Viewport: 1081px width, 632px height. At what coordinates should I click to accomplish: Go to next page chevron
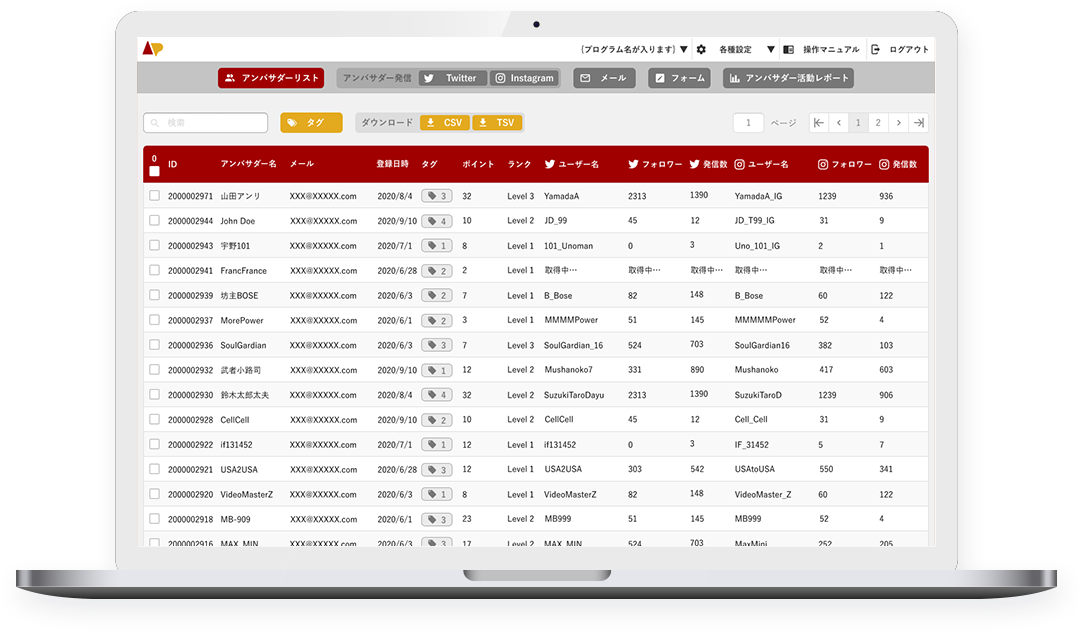tap(899, 123)
